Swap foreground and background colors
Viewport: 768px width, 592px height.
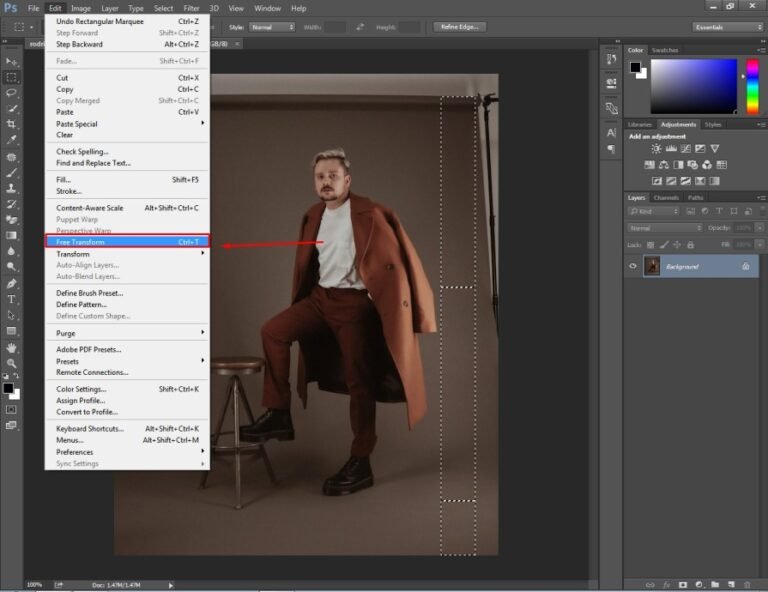16,376
